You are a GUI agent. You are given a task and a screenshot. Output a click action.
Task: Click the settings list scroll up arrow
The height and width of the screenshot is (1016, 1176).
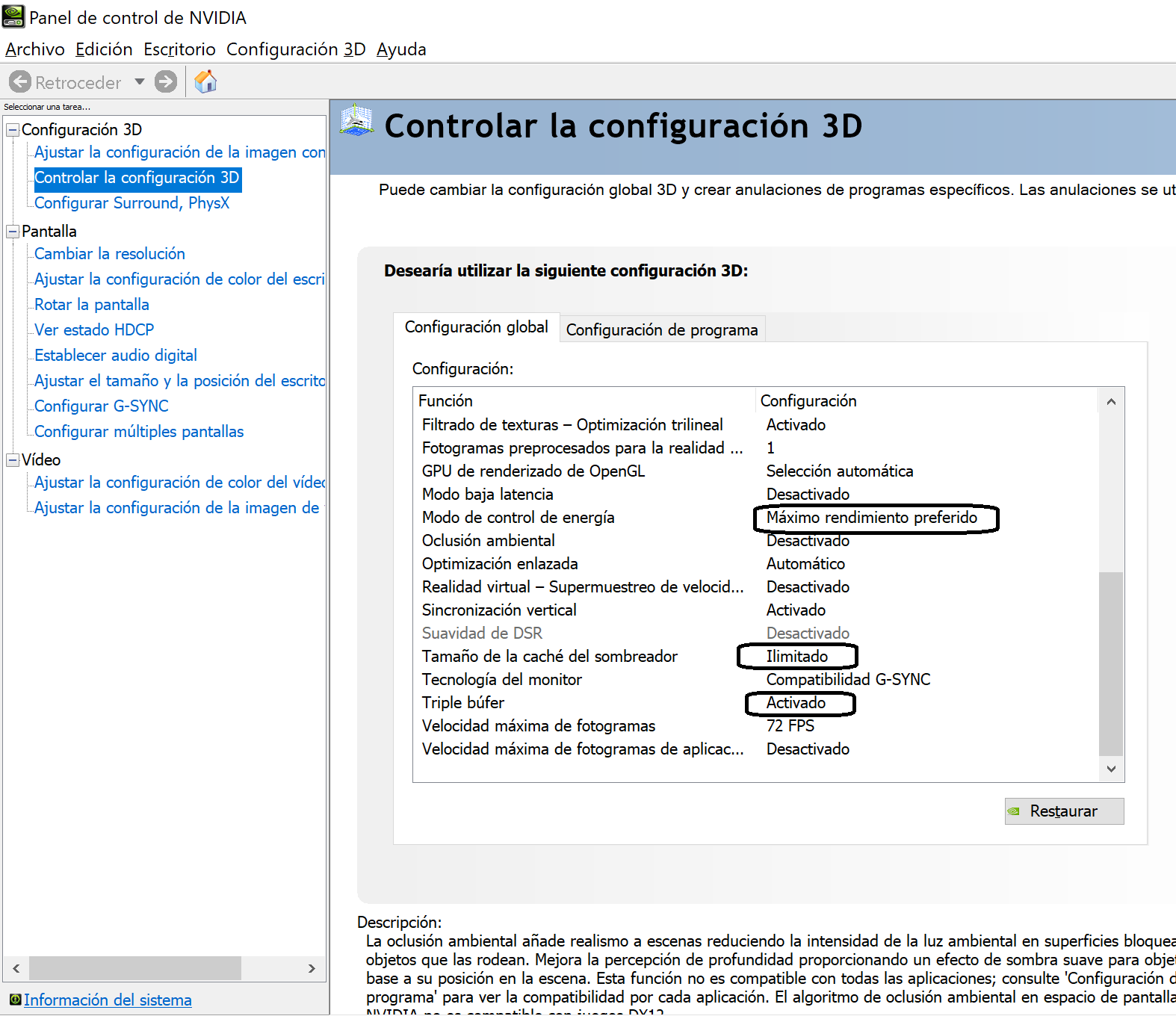[1111, 401]
